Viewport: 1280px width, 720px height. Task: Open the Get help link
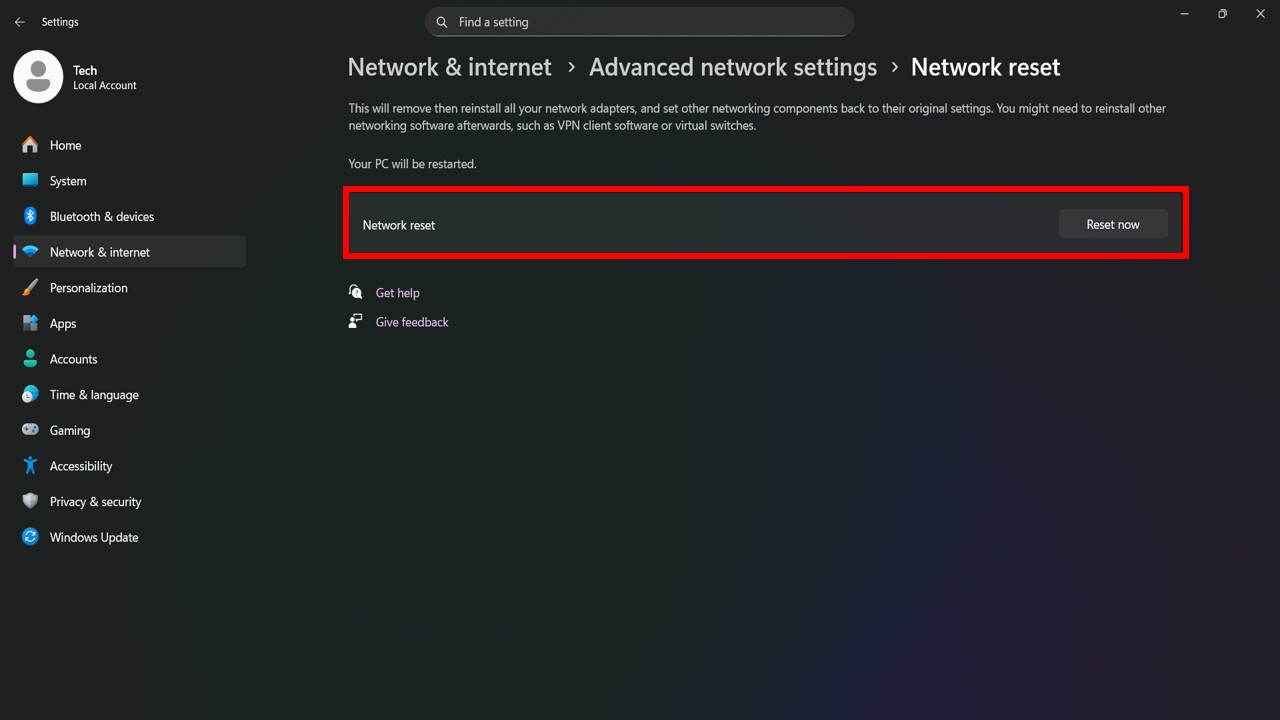[397, 293]
